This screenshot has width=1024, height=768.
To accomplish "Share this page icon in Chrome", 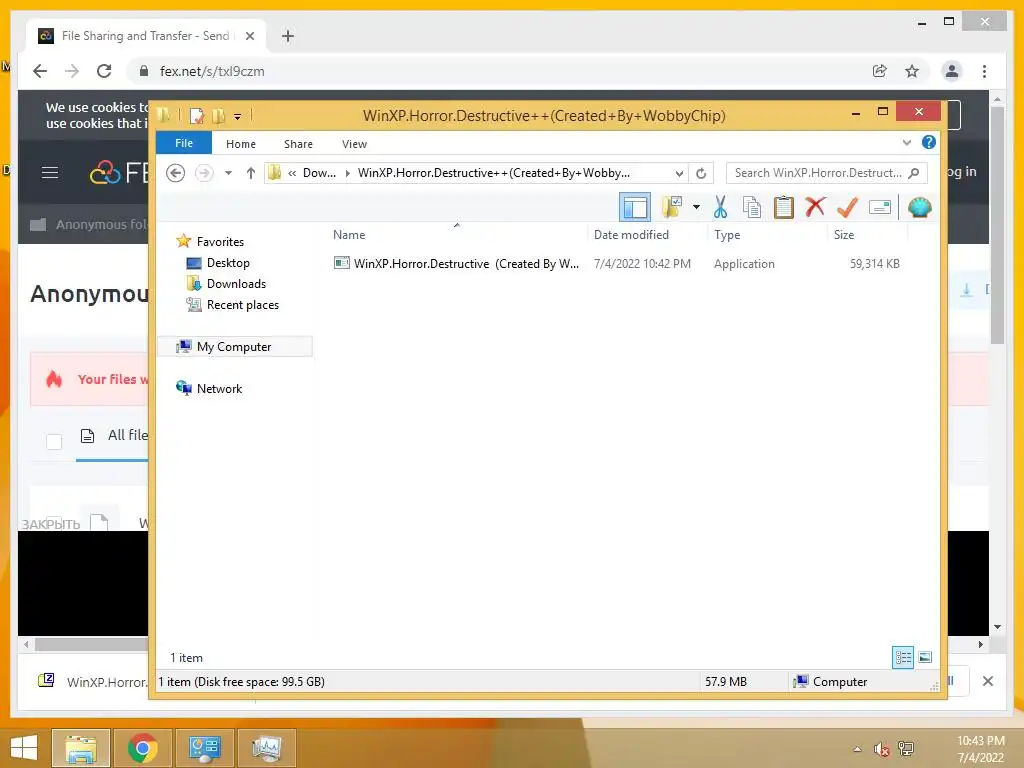I will pos(880,71).
